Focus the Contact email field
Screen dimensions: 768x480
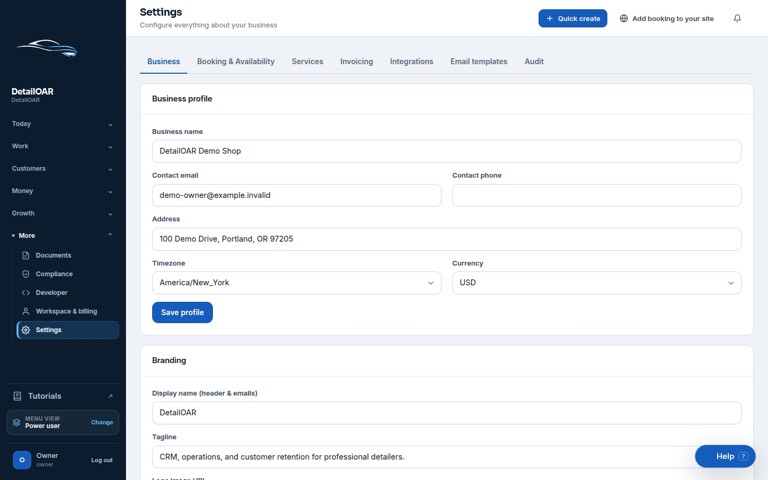pyautogui.click(x=296, y=195)
